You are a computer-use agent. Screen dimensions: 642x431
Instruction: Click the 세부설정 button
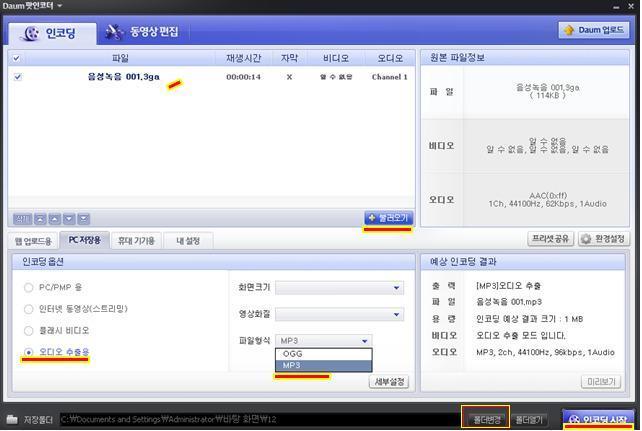click(389, 382)
